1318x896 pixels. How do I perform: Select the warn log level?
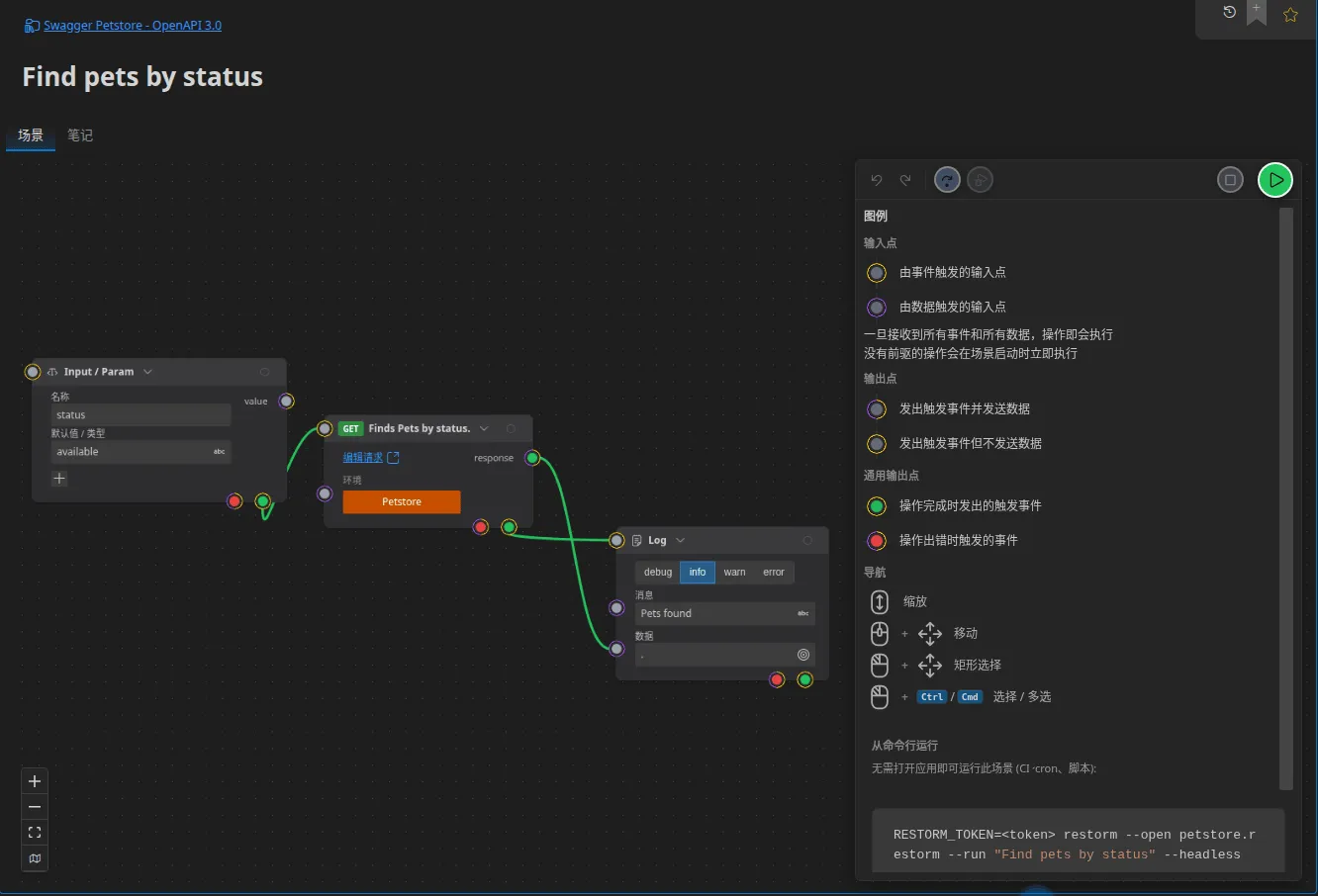pyautogui.click(x=734, y=572)
